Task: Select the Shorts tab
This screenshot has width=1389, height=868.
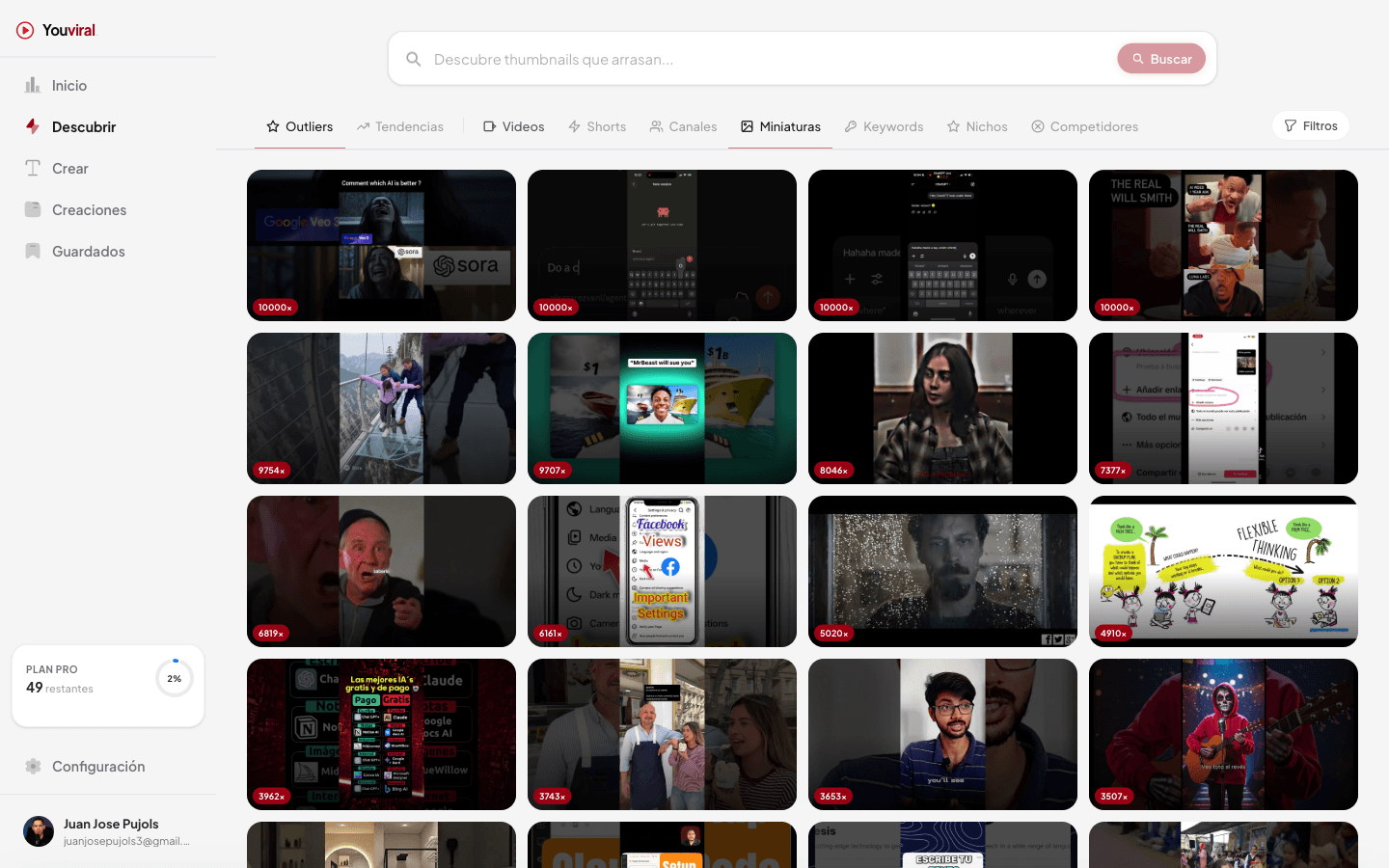Action: coord(597,126)
